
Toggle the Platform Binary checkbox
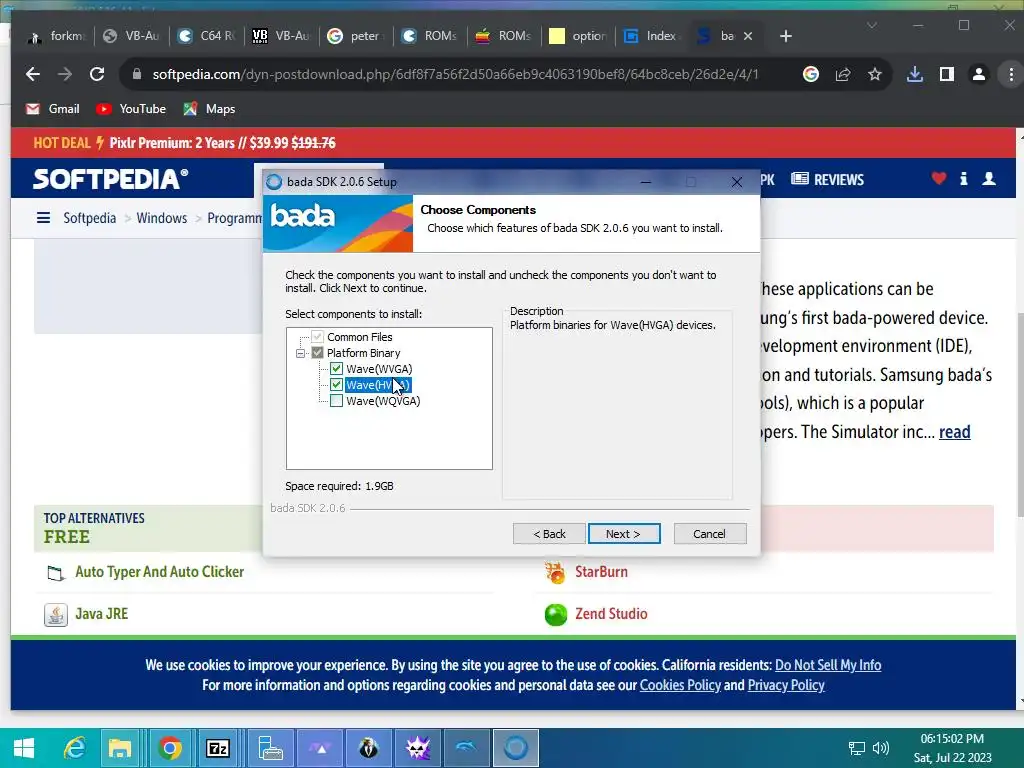coord(317,353)
